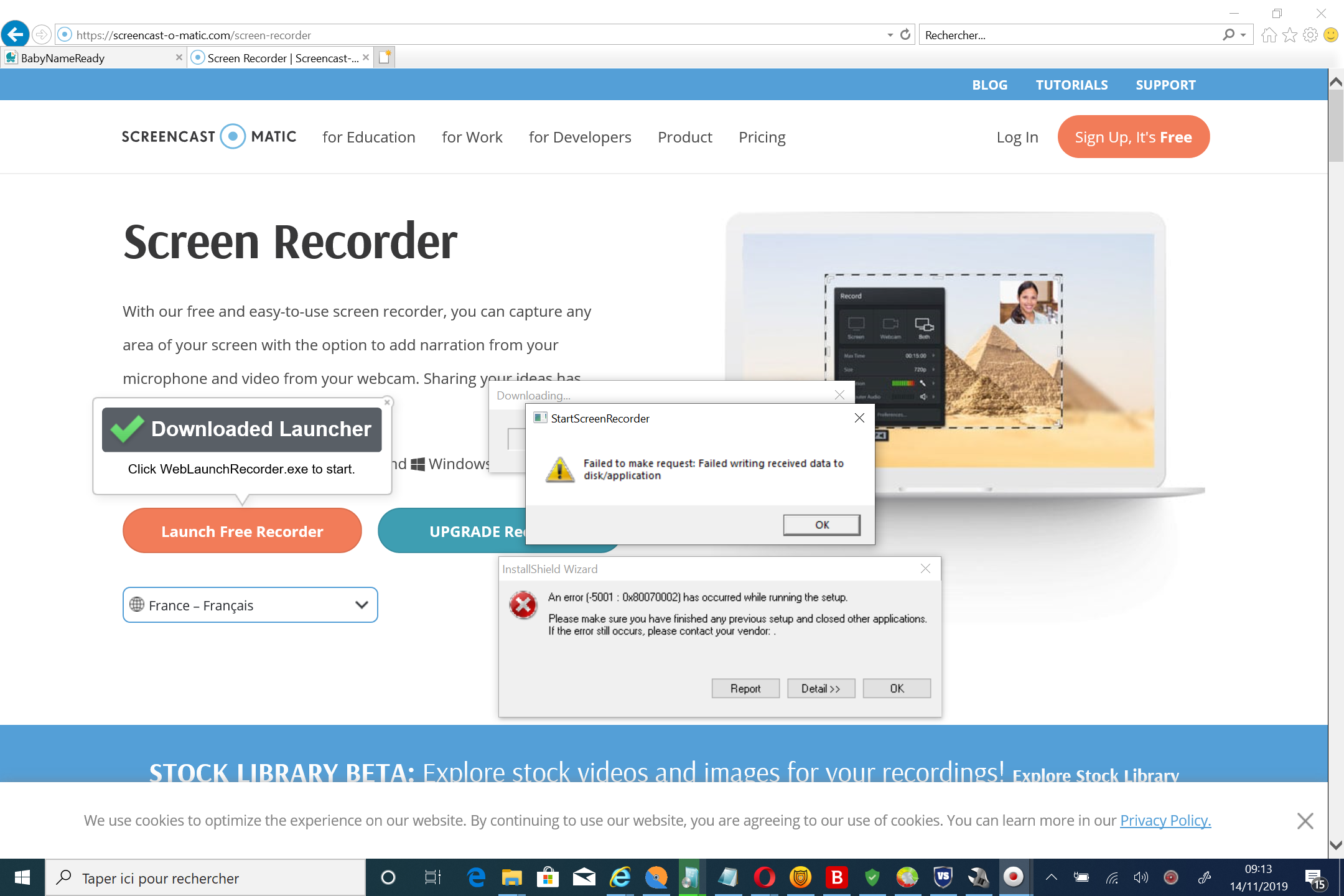This screenshot has height=896, width=1344.
Task: Click the Windows taskbar search box
Action: coord(205,878)
